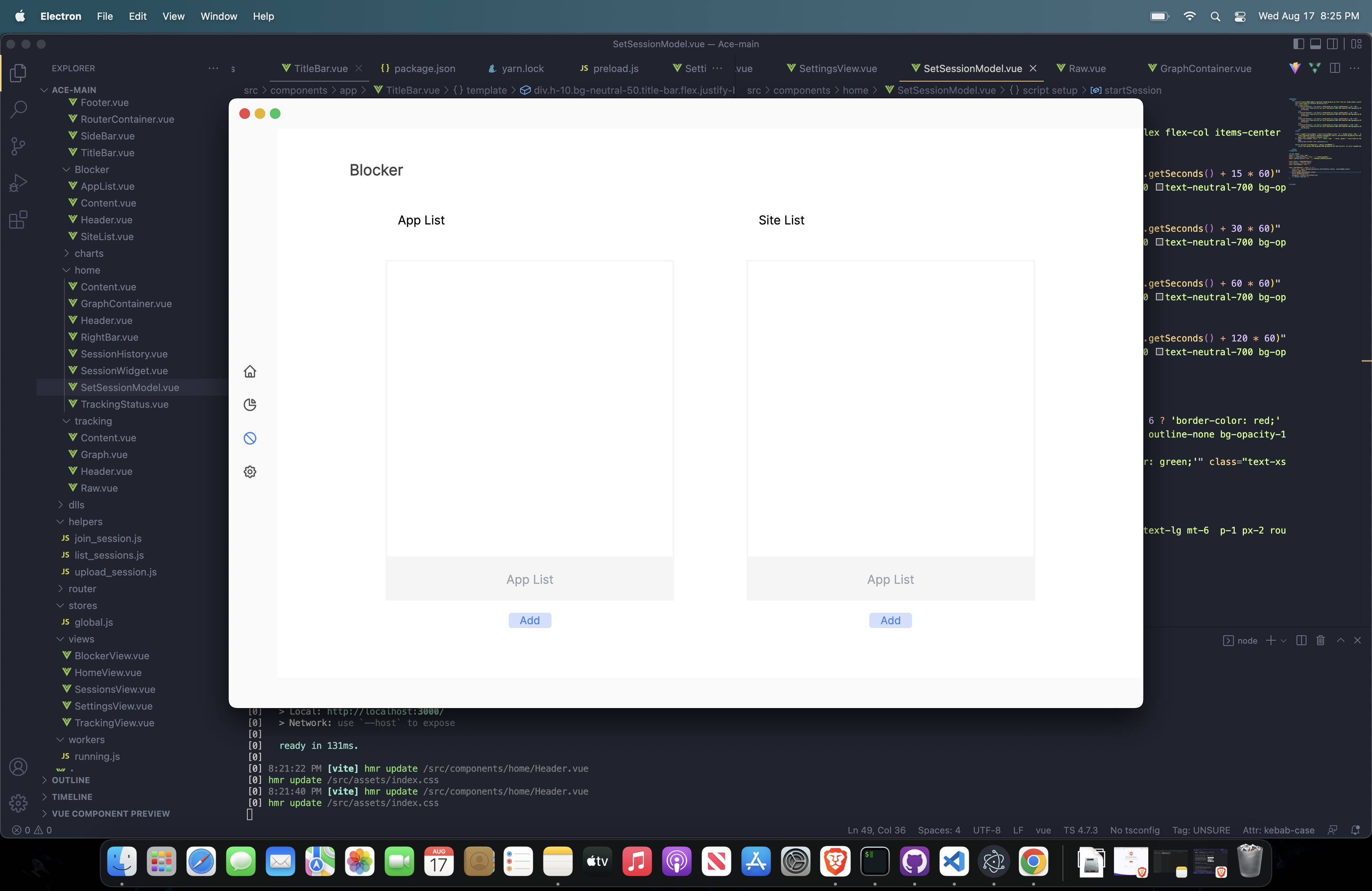Click Add button under Site List
The width and height of the screenshot is (1372, 891).
click(x=890, y=620)
